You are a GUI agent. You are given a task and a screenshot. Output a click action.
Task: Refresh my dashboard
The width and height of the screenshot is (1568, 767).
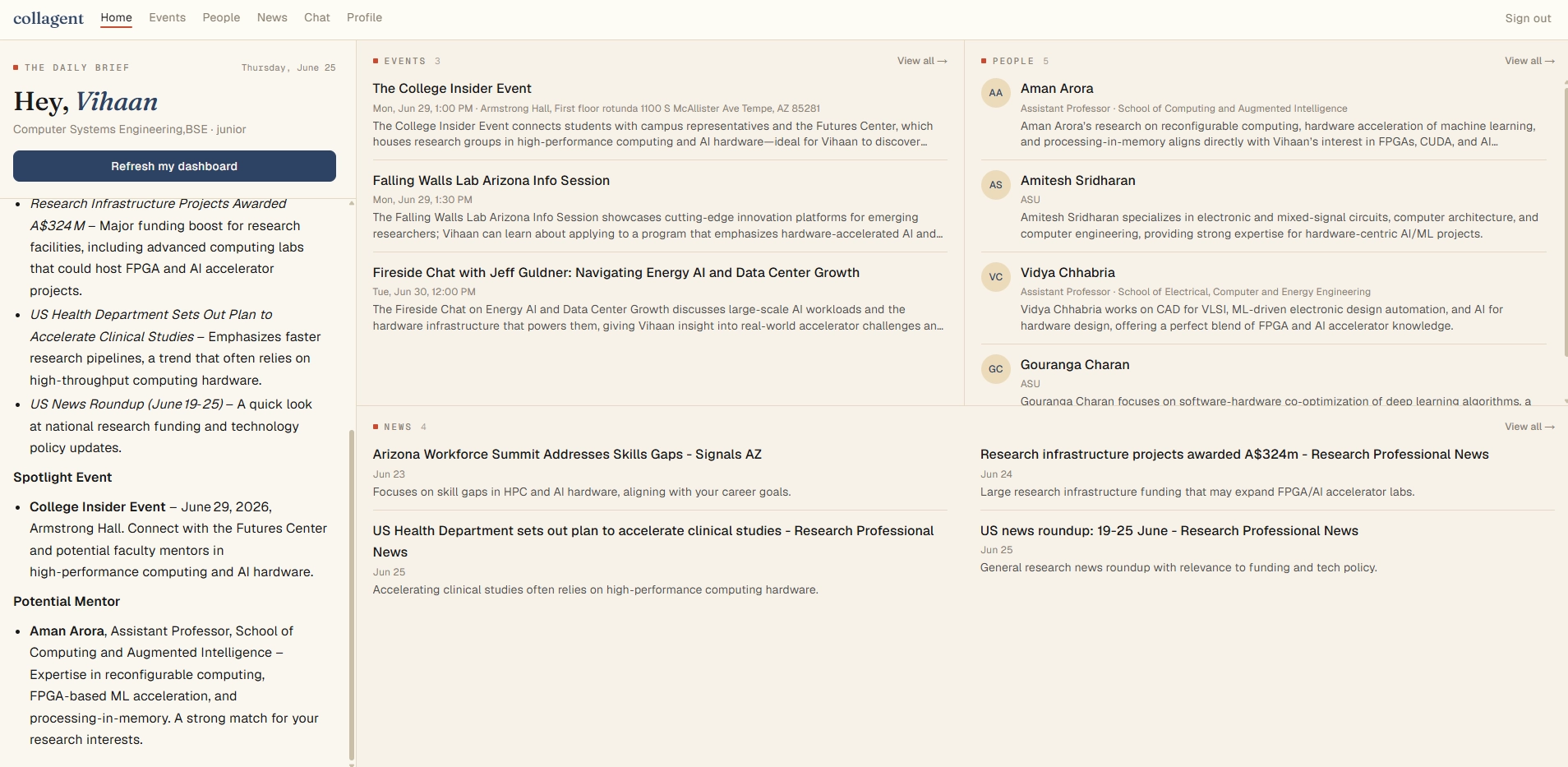(174, 166)
